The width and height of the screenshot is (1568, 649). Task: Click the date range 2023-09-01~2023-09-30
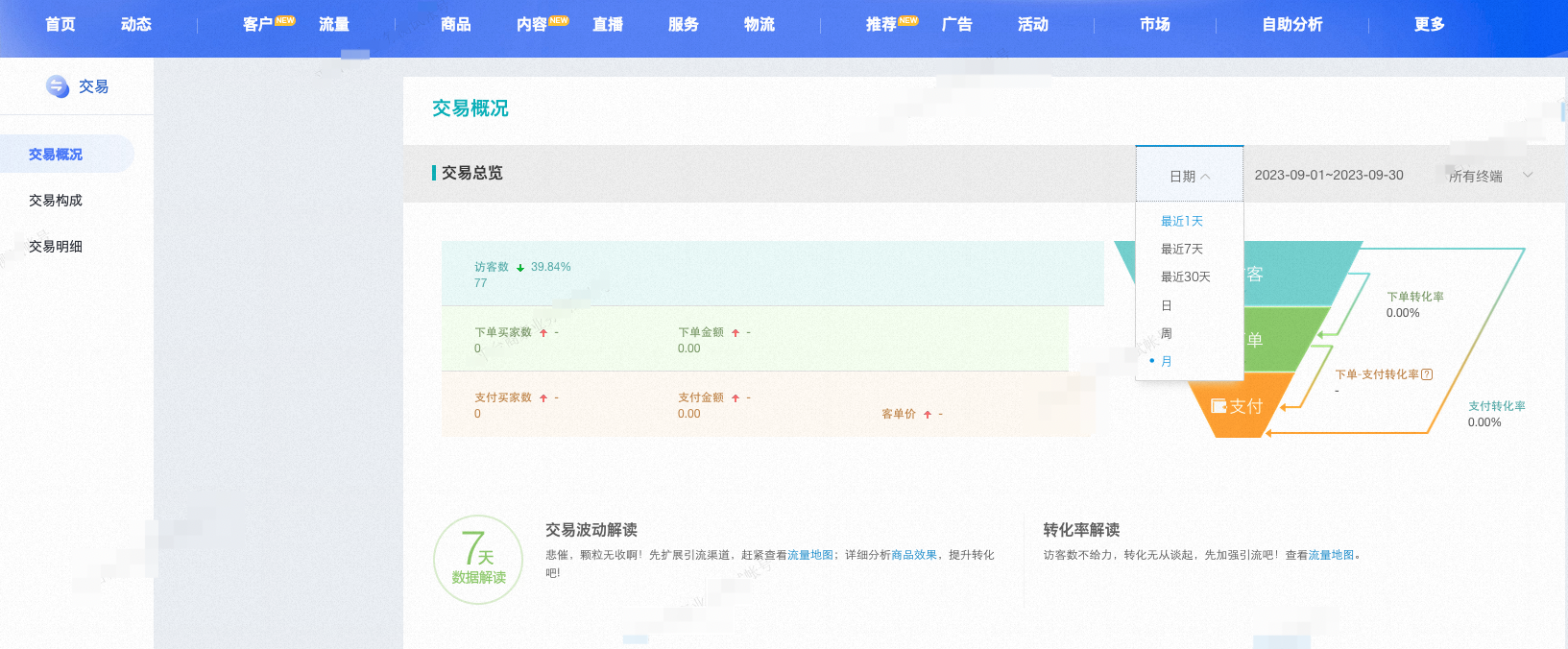pyautogui.click(x=1329, y=175)
